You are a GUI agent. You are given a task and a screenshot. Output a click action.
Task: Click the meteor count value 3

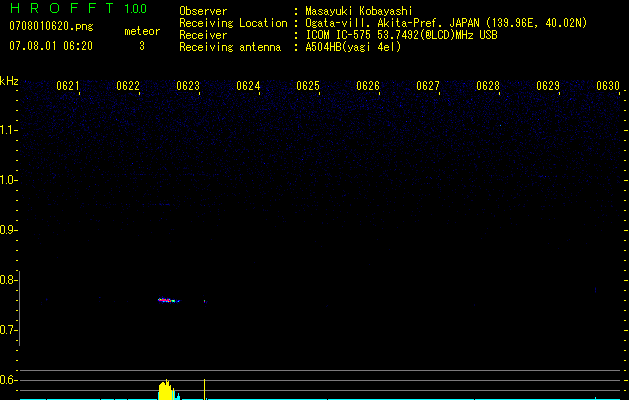pos(142,46)
